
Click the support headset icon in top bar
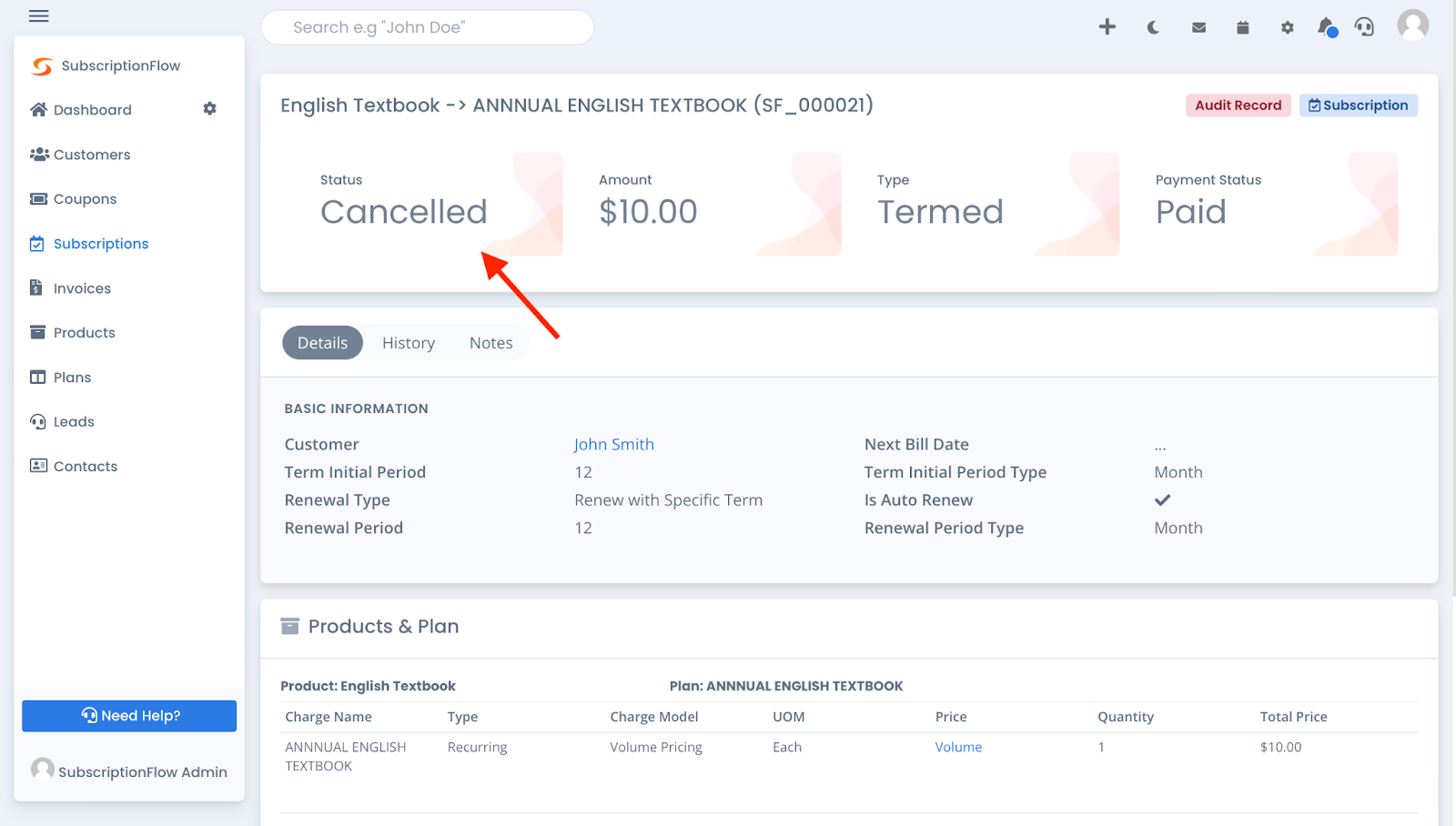(x=1364, y=26)
